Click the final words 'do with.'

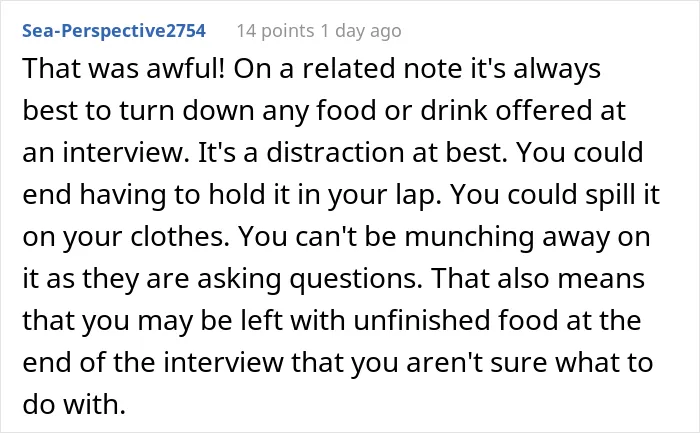coord(74,404)
